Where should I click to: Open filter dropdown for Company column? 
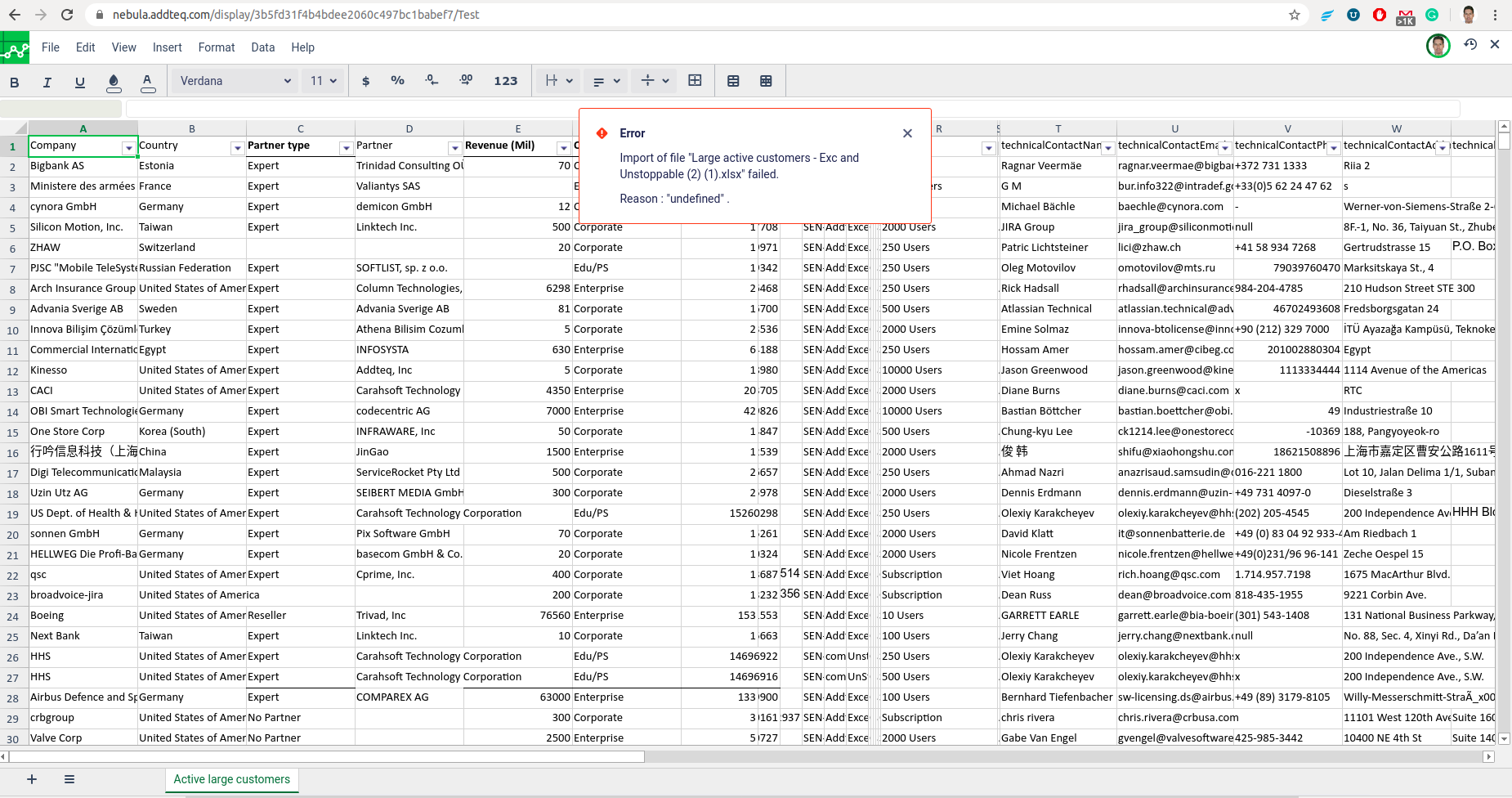[x=128, y=148]
